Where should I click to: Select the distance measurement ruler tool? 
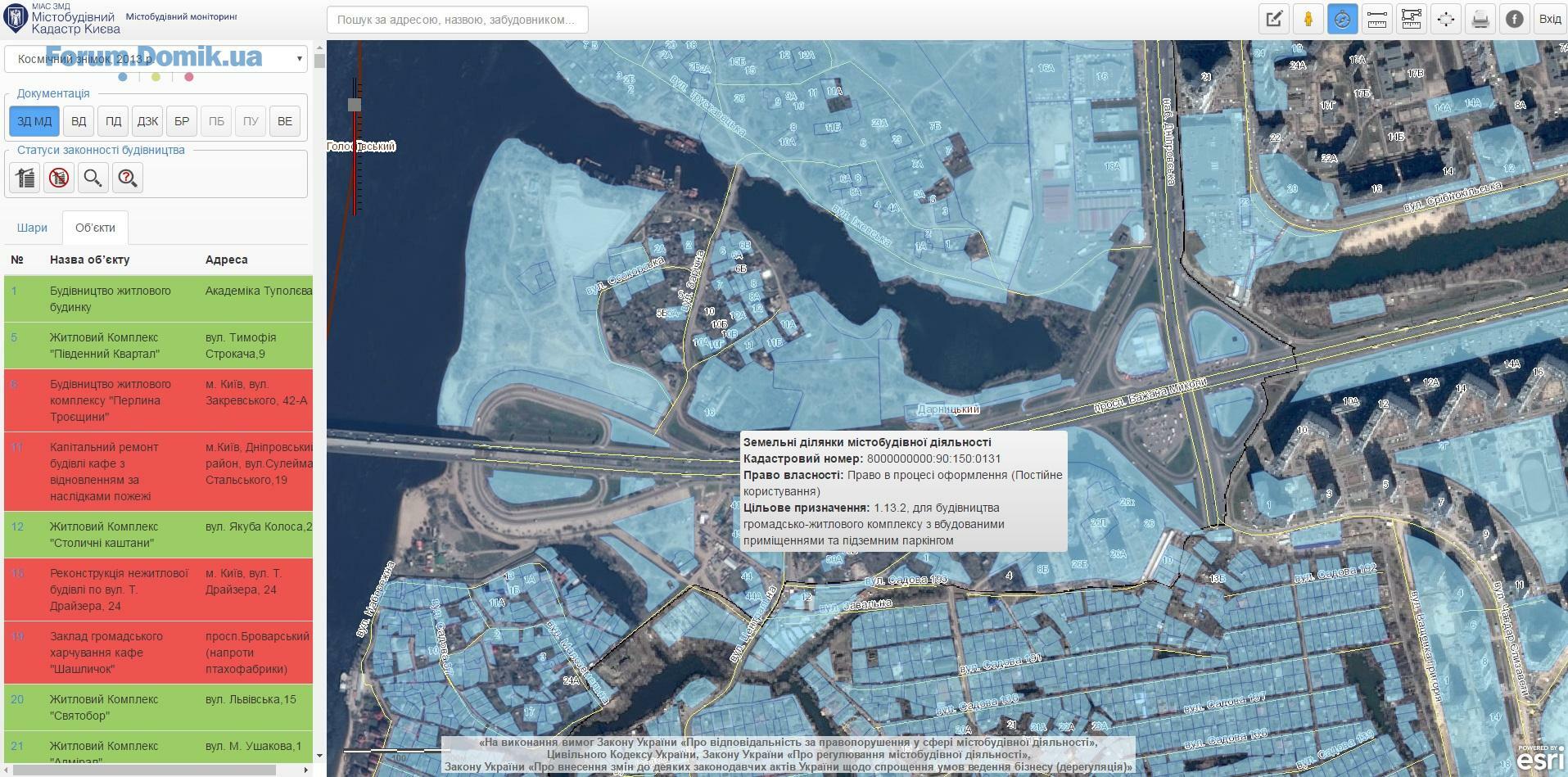(1376, 19)
